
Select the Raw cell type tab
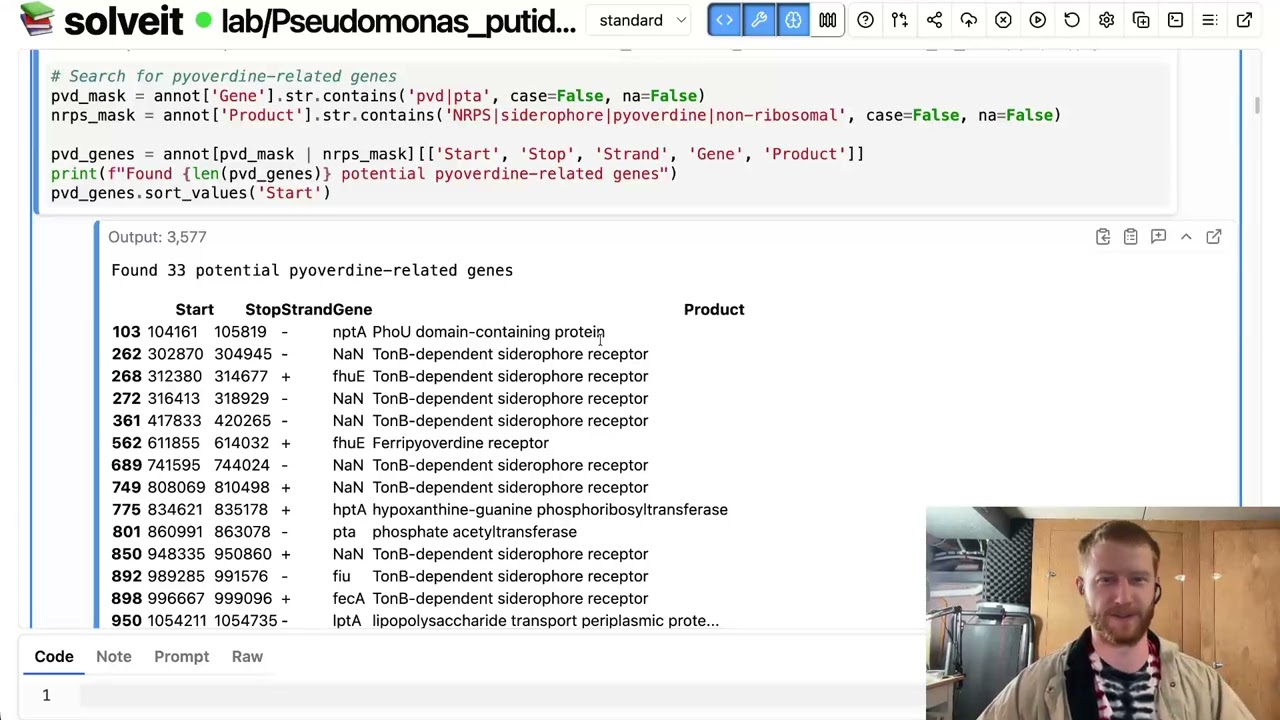247,656
